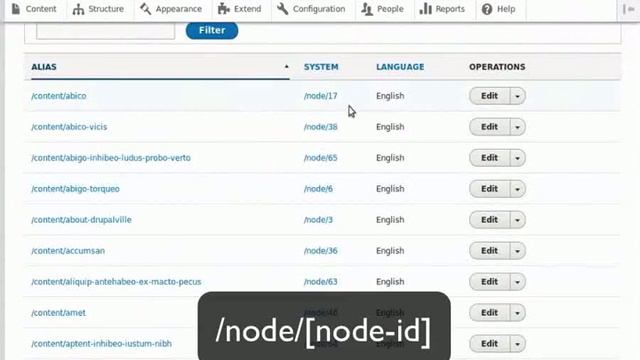Edit the aliquip-antehabeo-ex-macto-pecus alias

point(489,282)
